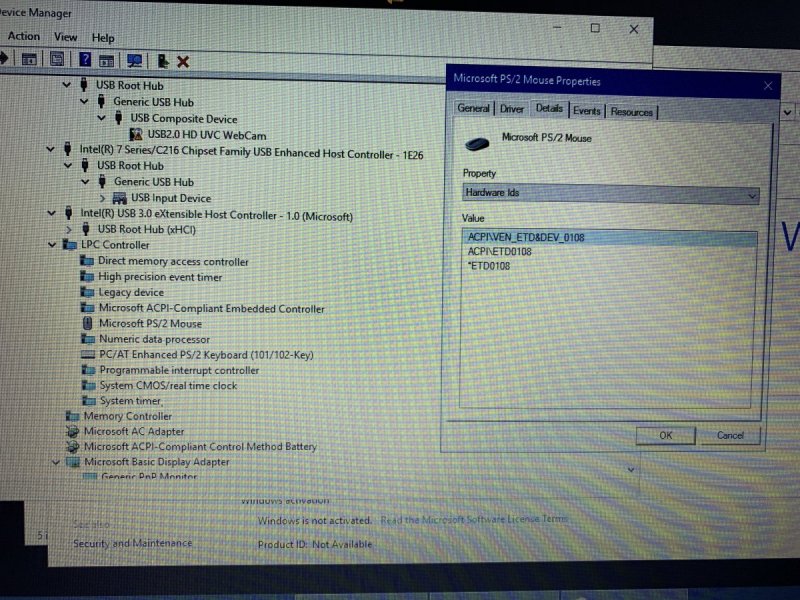800x600 pixels.
Task: Click Cancel in Mouse Properties dialog
Action: pos(730,435)
